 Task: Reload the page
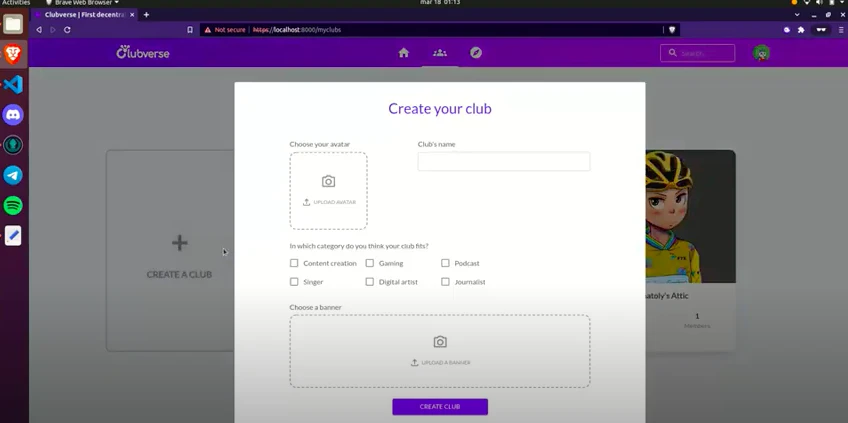[67, 30]
